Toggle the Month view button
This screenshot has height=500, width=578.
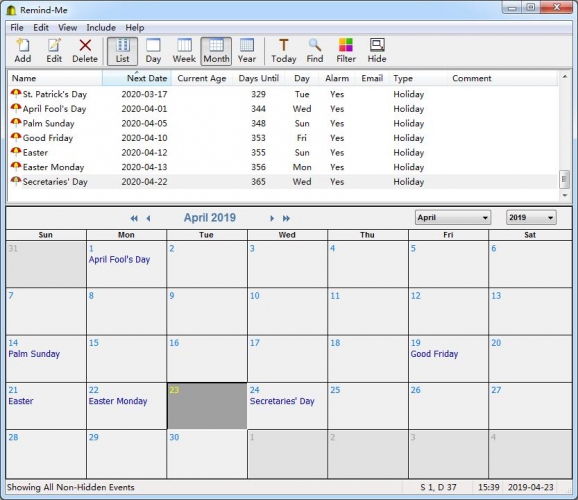click(216, 51)
